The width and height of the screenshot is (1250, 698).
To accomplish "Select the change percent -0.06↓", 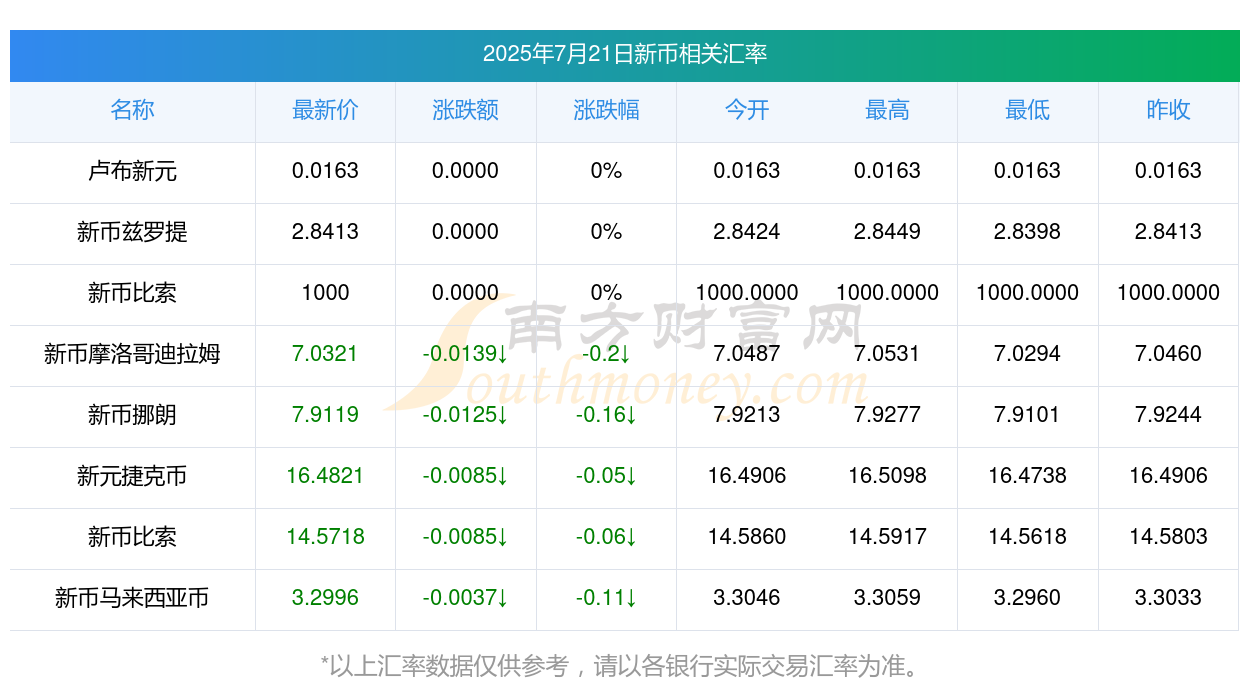I will coord(606,537).
